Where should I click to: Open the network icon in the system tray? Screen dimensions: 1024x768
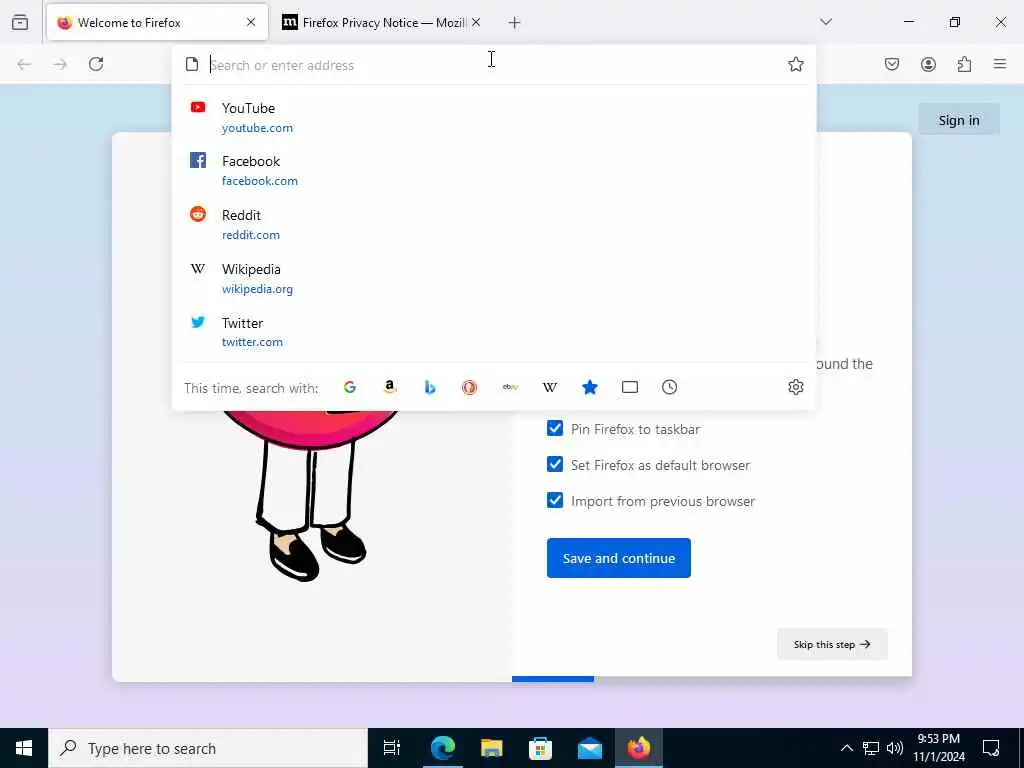871,748
